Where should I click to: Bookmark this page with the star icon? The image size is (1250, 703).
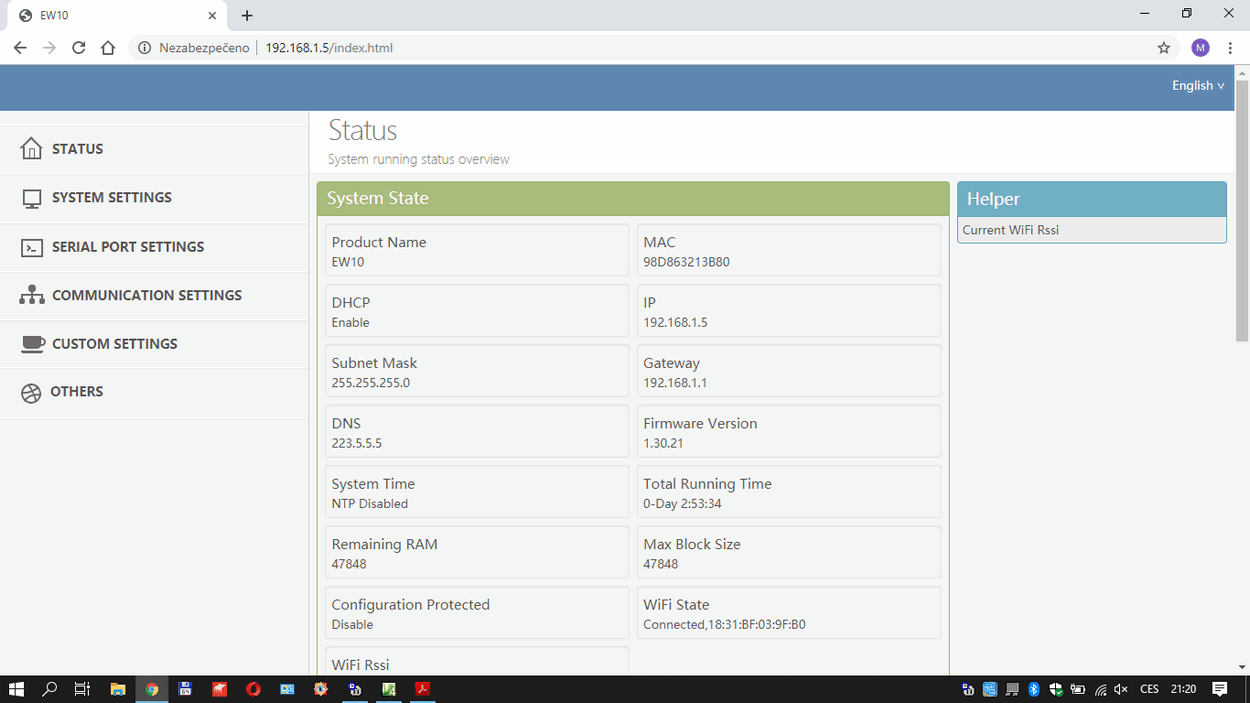(x=1163, y=48)
